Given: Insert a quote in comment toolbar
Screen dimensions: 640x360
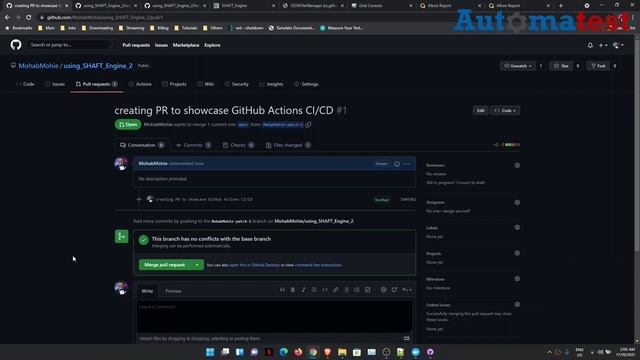Looking at the screenshot, I should click(x=314, y=290).
